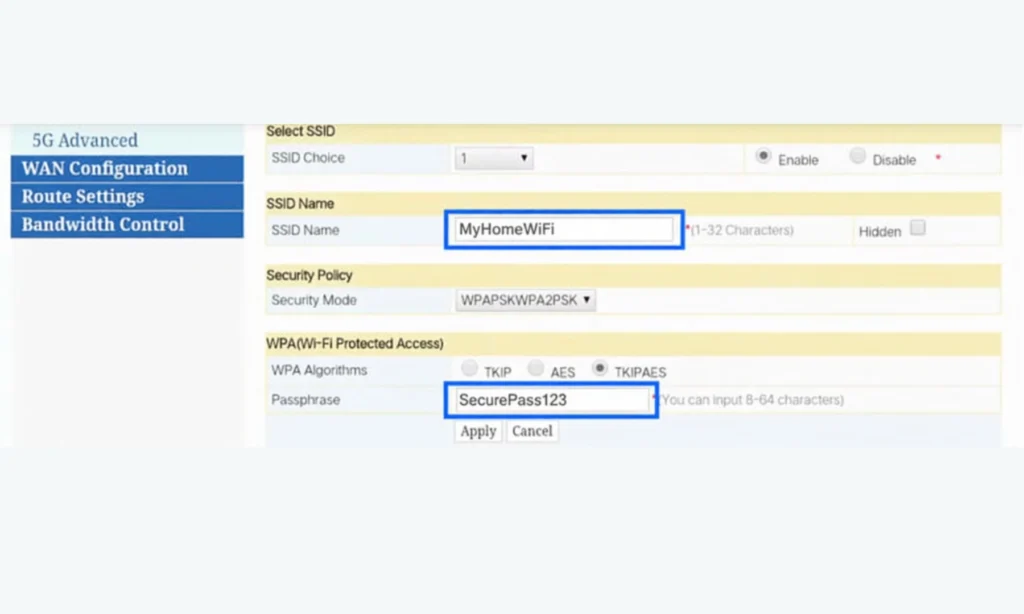Select the Enable radio button

click(x=764, y=157)
